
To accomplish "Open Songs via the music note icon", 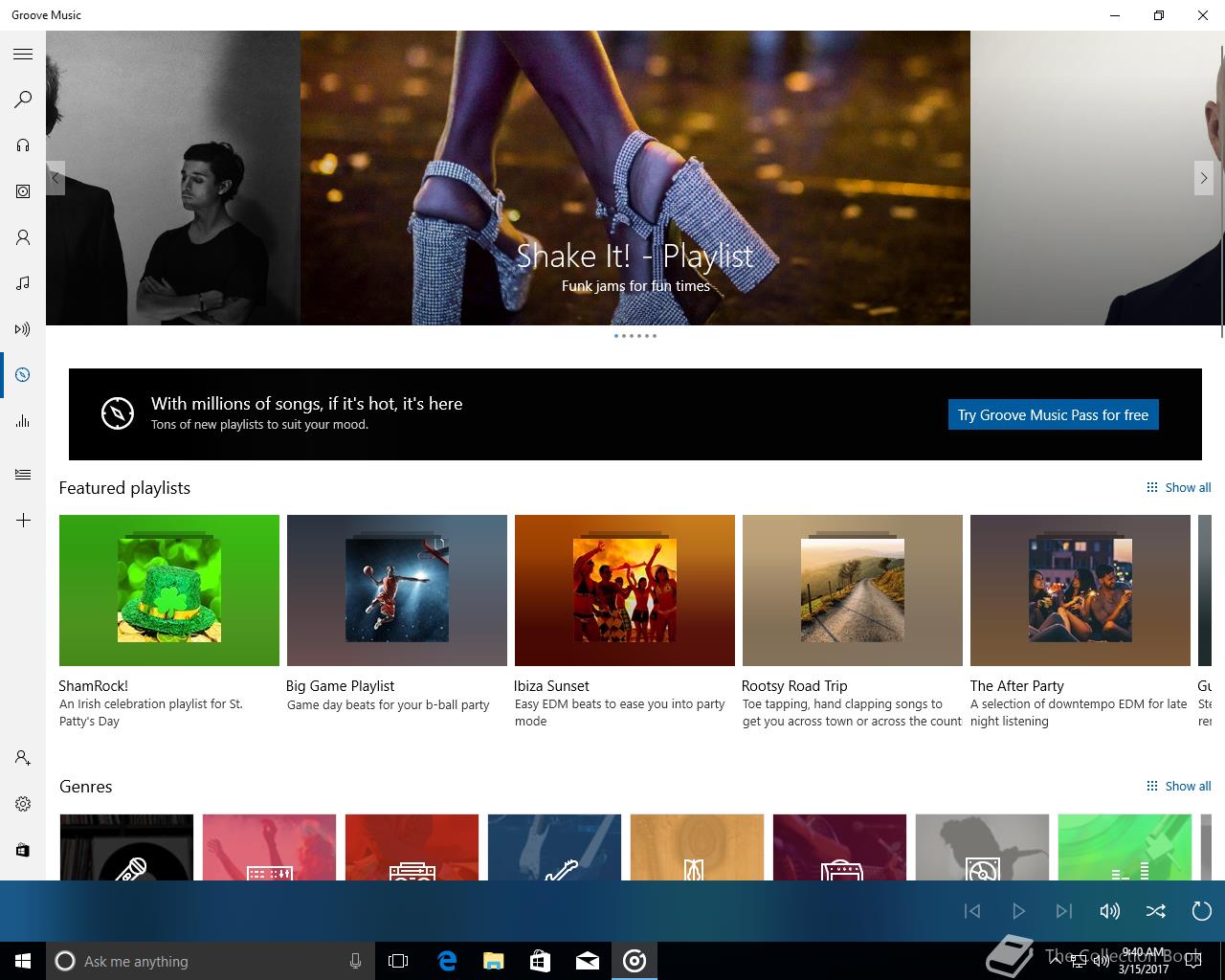I will (x=23, y=283).
